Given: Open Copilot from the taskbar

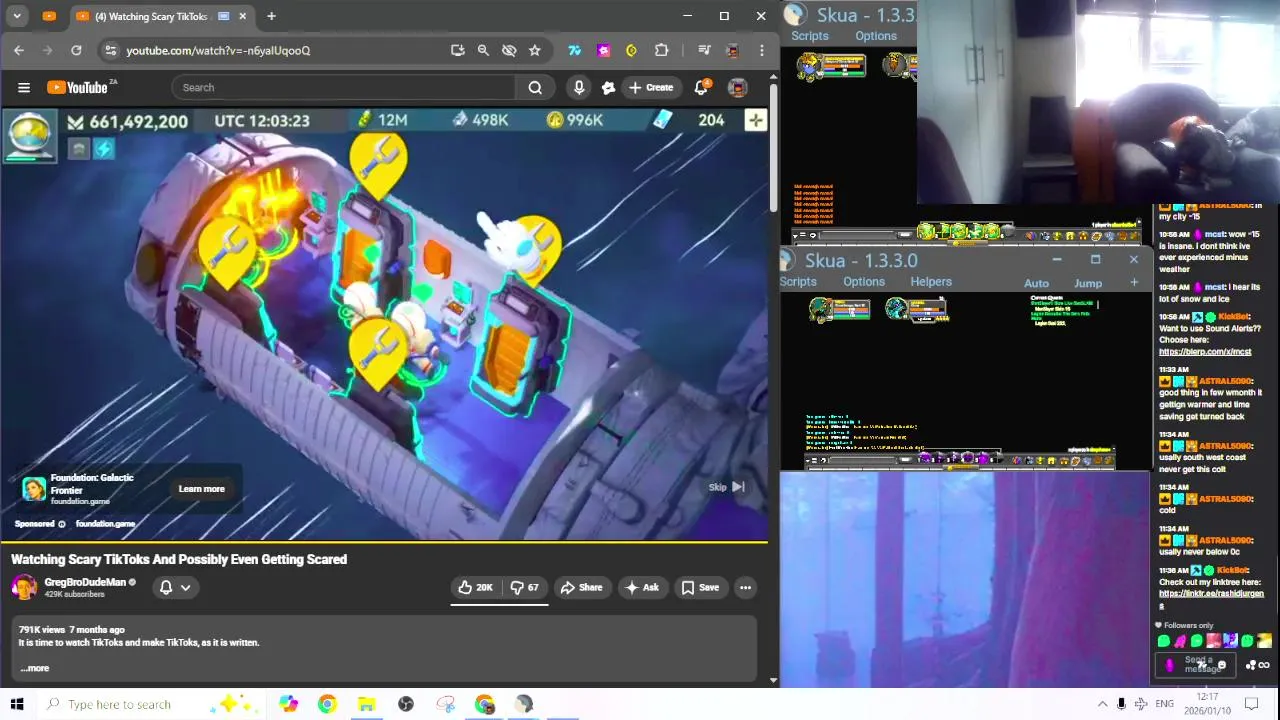Looking at the screenshot, I should click(x=288, y=704).
